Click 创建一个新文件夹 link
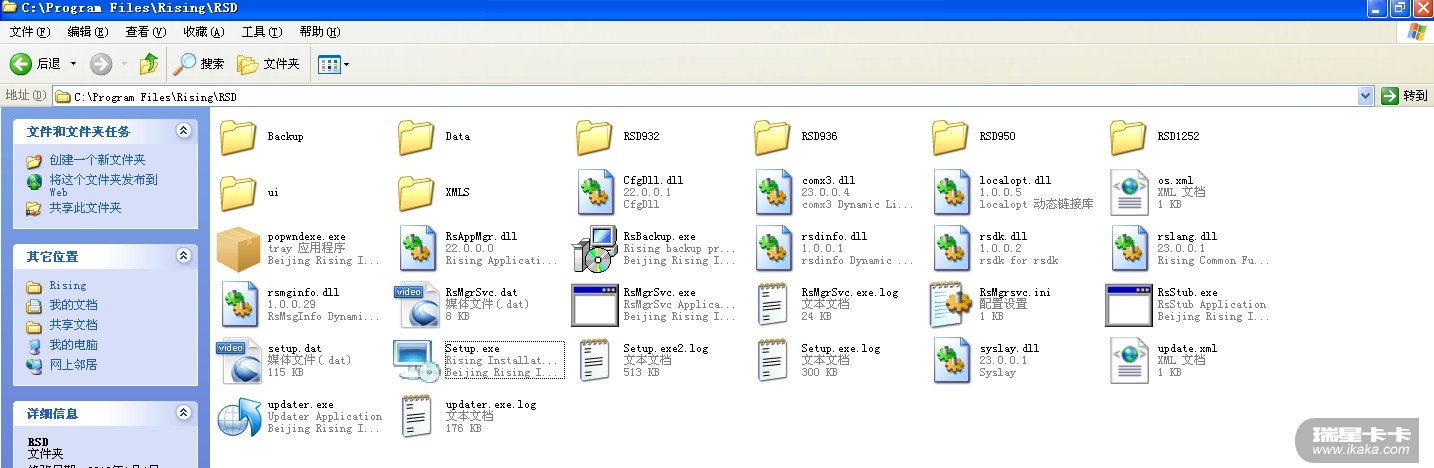Image resolution: width=1434 pixels, height=468 pixels. click(x=97, y=160)
